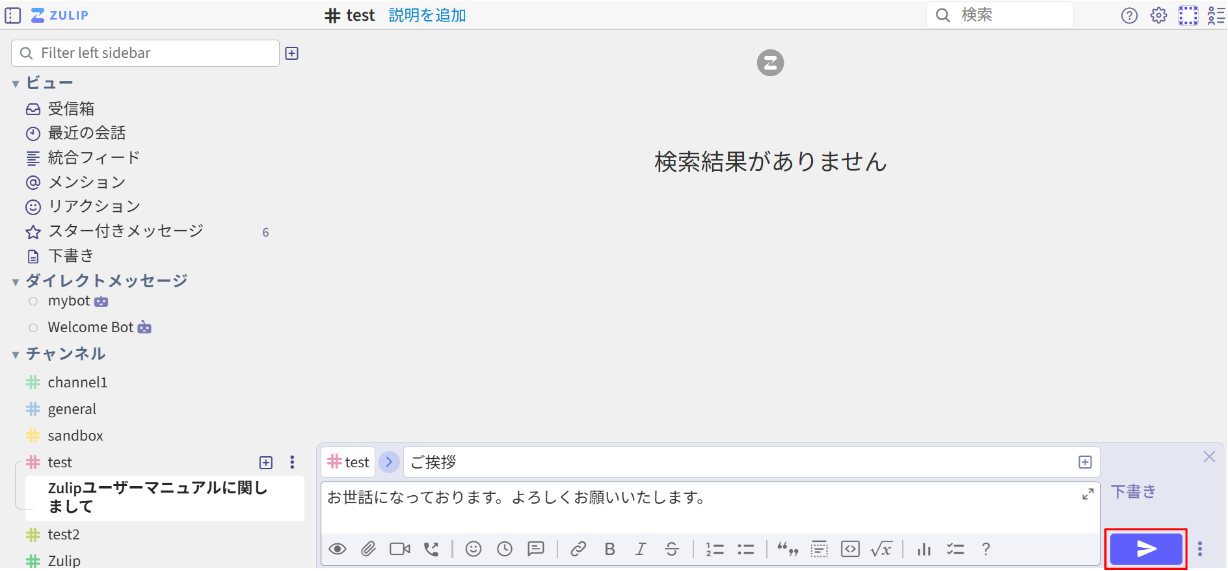The image size is (1228, 571).
Task: Insert numbered list icon
Action: click(x=714, y=549)
